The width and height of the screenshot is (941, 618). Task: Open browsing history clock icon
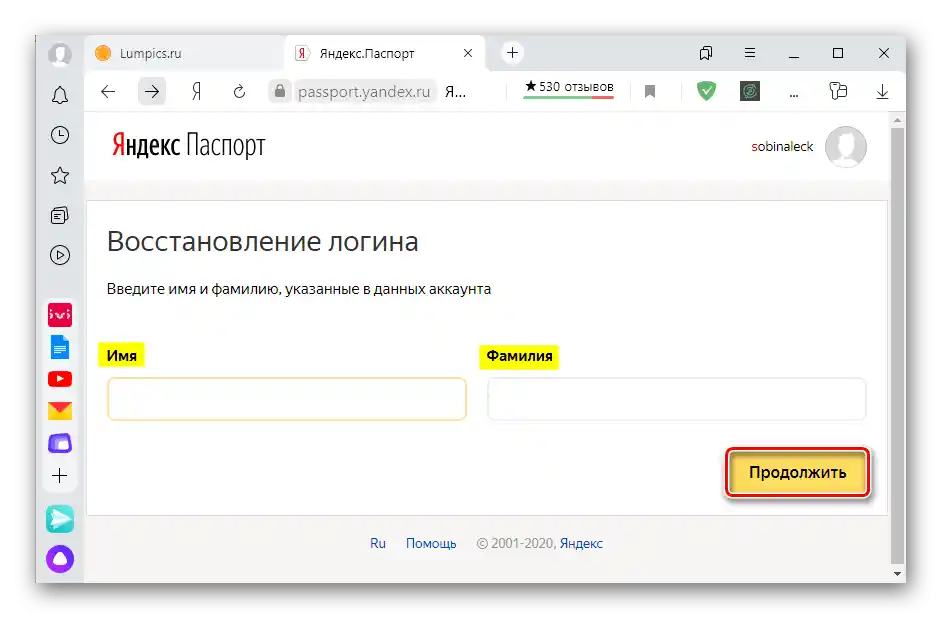[x=60, y=135]
